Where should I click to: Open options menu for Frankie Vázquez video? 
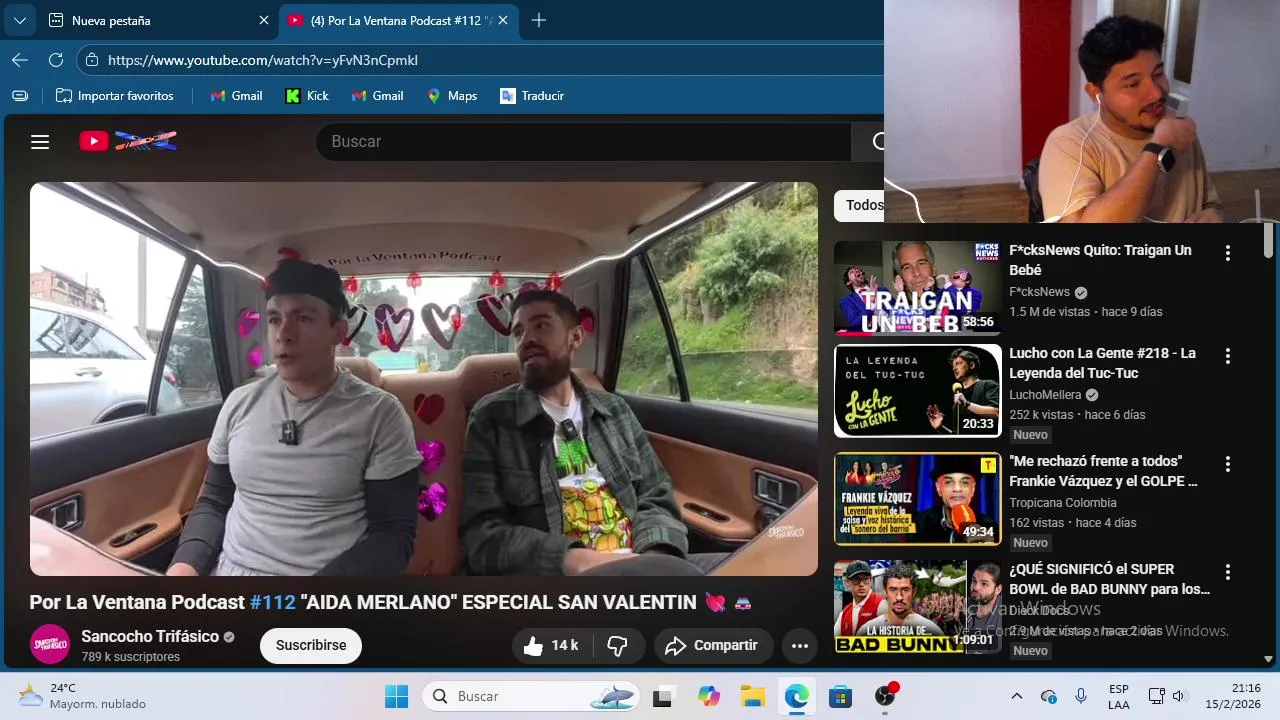click(x=1228, y=464)
